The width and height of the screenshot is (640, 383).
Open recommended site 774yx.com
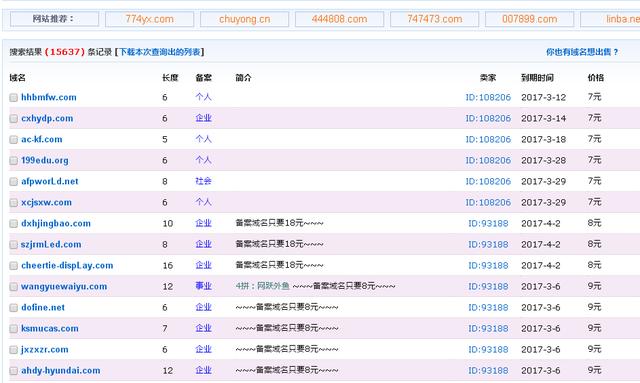149,19
